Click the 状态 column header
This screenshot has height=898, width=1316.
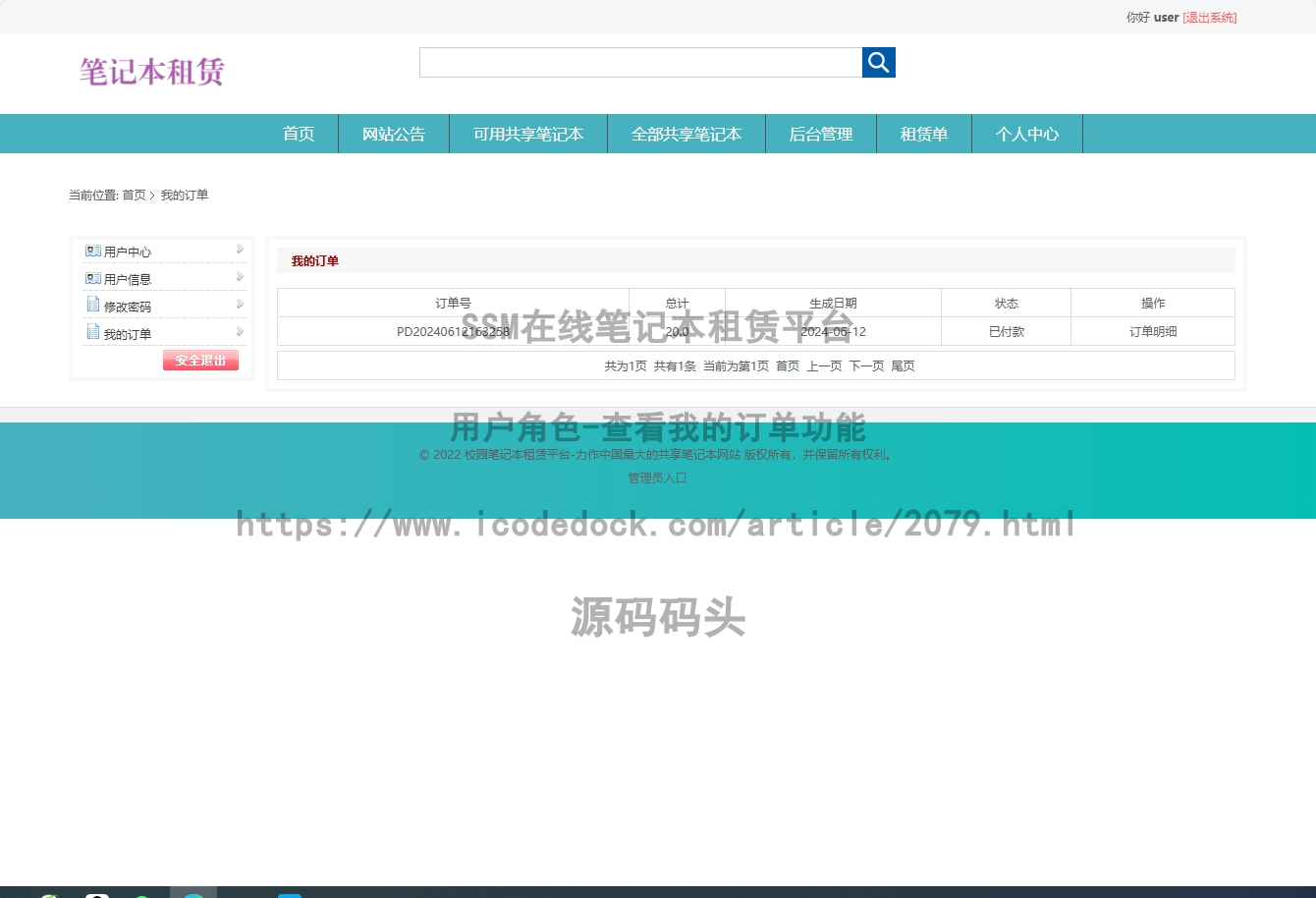tap(1007, 304)
